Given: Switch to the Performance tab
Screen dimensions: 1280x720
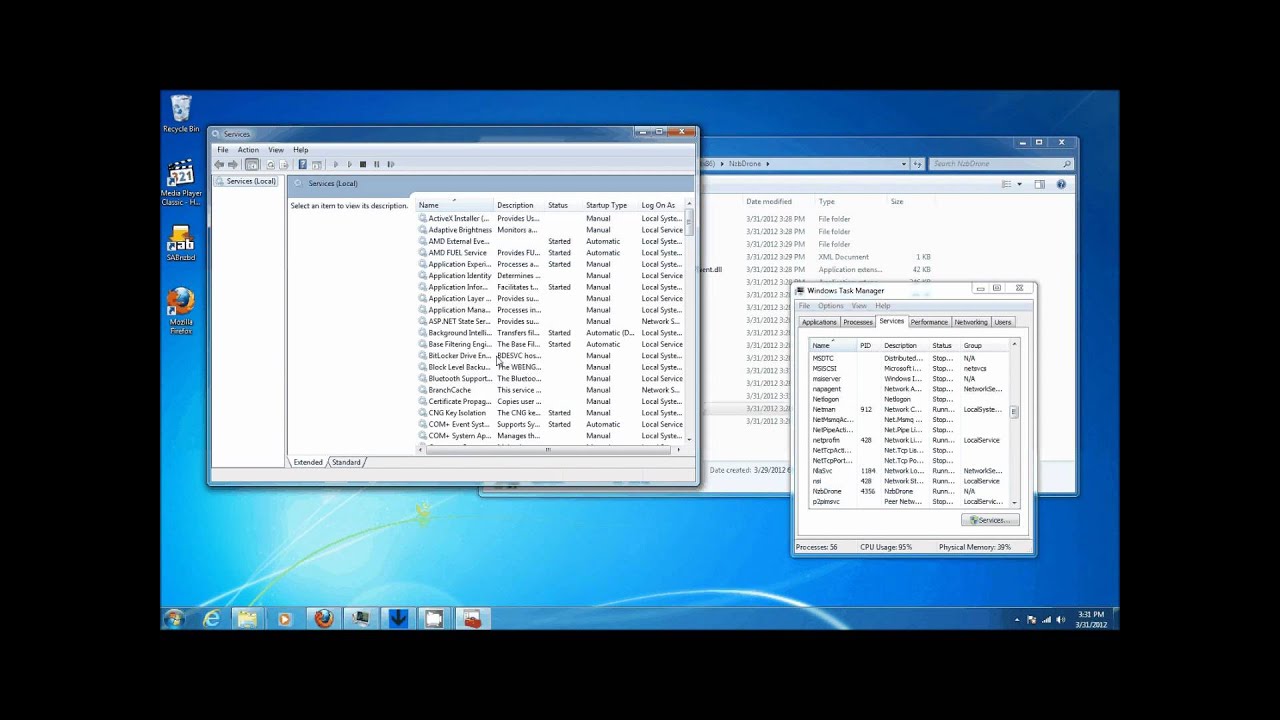Looking at the screenshot, I should point(929,322).
